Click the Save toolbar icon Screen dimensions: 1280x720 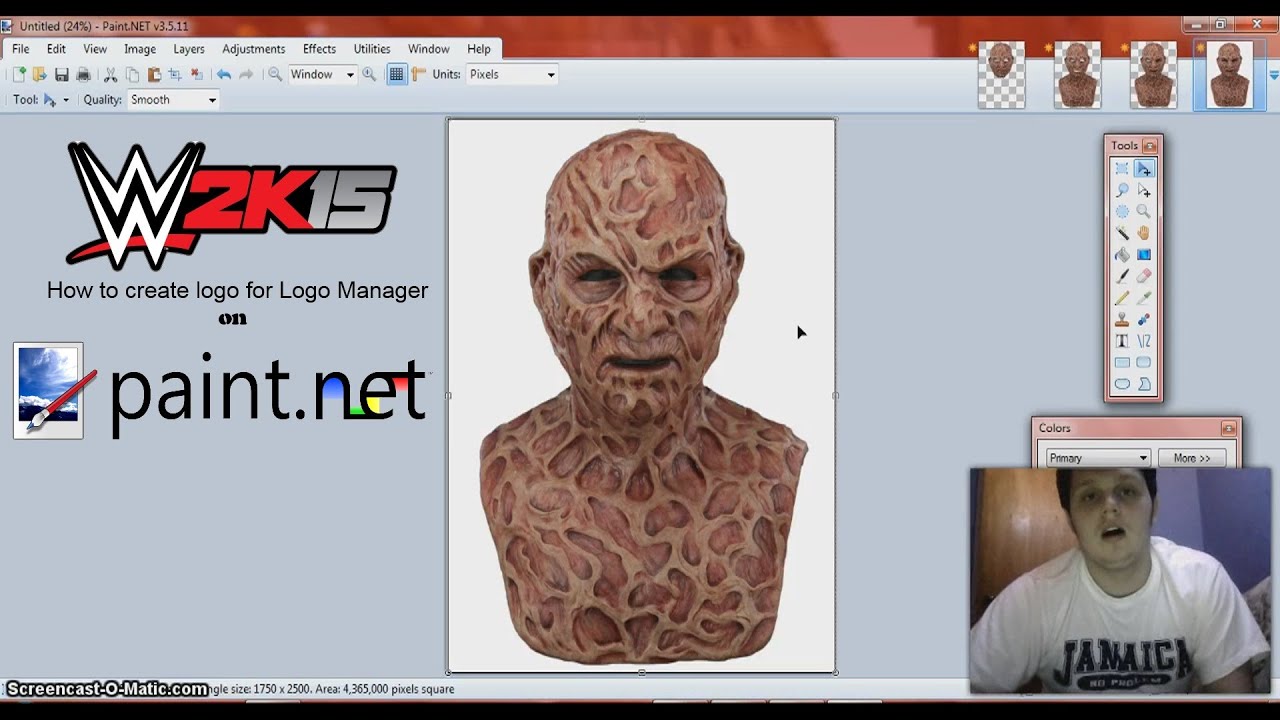(62, 74)
